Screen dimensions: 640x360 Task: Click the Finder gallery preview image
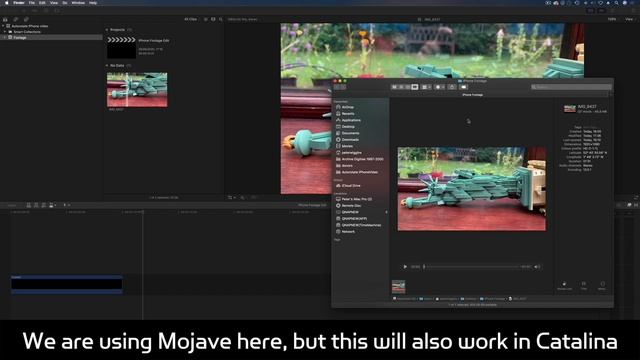click(472, 189)
